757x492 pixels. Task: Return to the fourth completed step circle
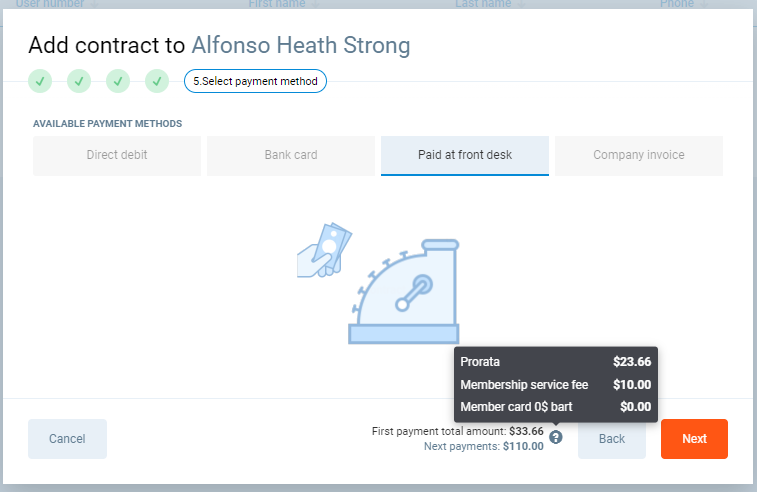[157, 81]
